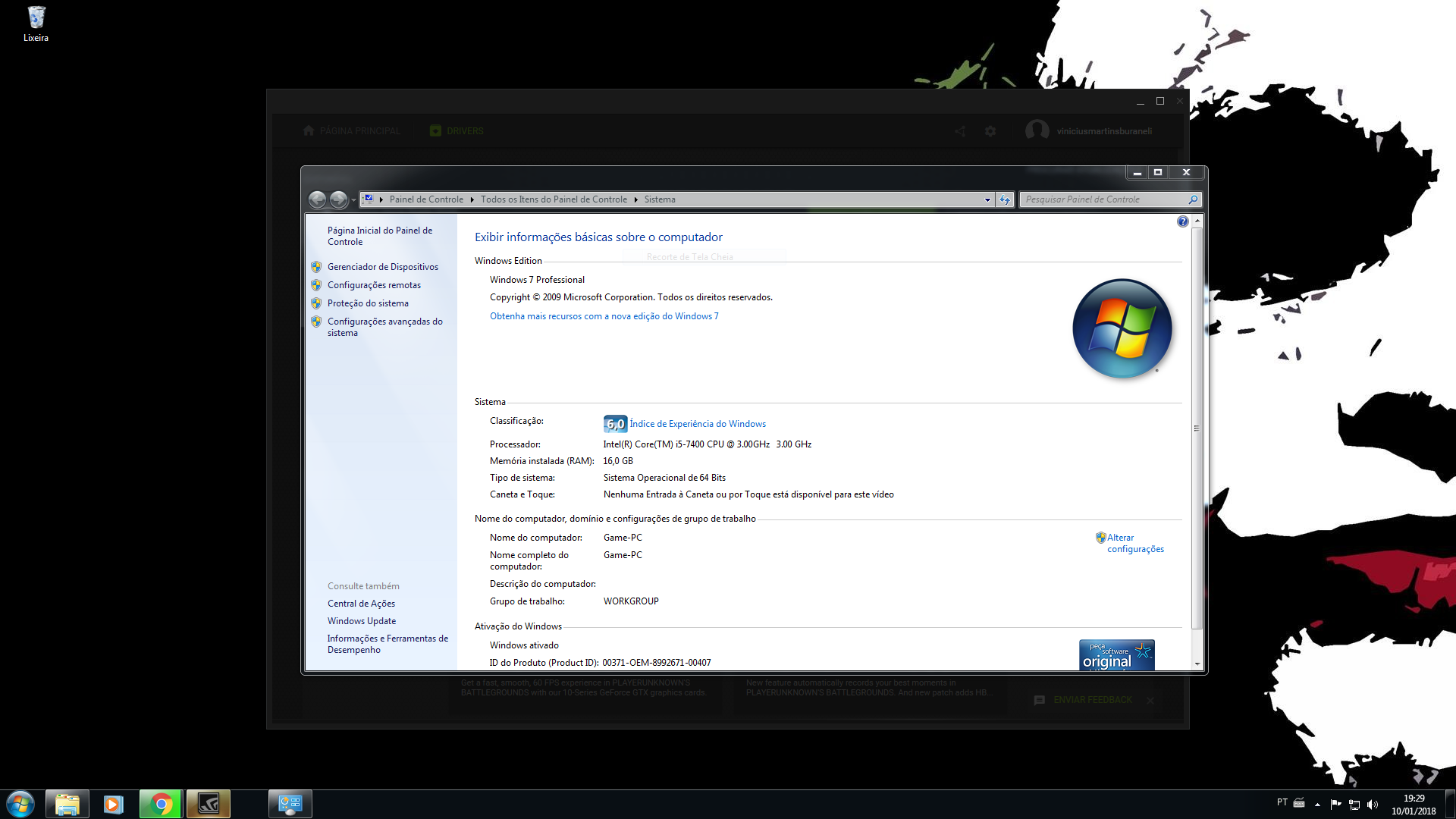Expand the first breadcrumb arrow before Painel de Controle
The height and width of the screenshot is (819, 1456).
pos(381,199)
